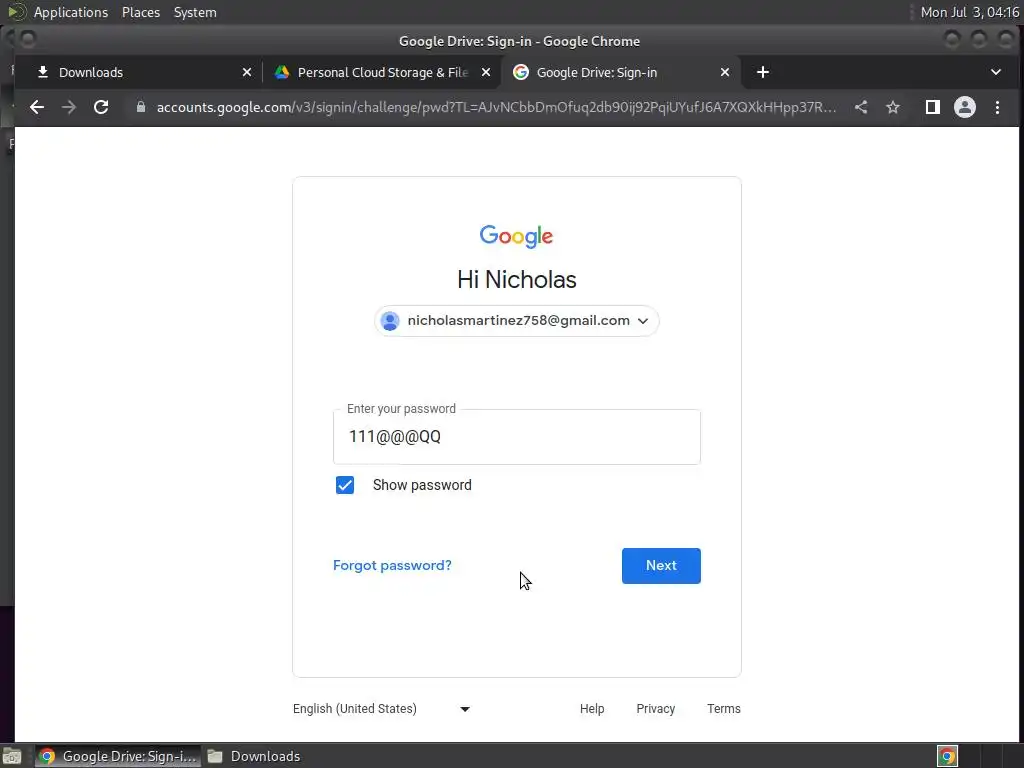Image resolution: width=1024 pixels, height=768 pixels.
Task: Open Chrome three-dot menu
Action: 997,107
